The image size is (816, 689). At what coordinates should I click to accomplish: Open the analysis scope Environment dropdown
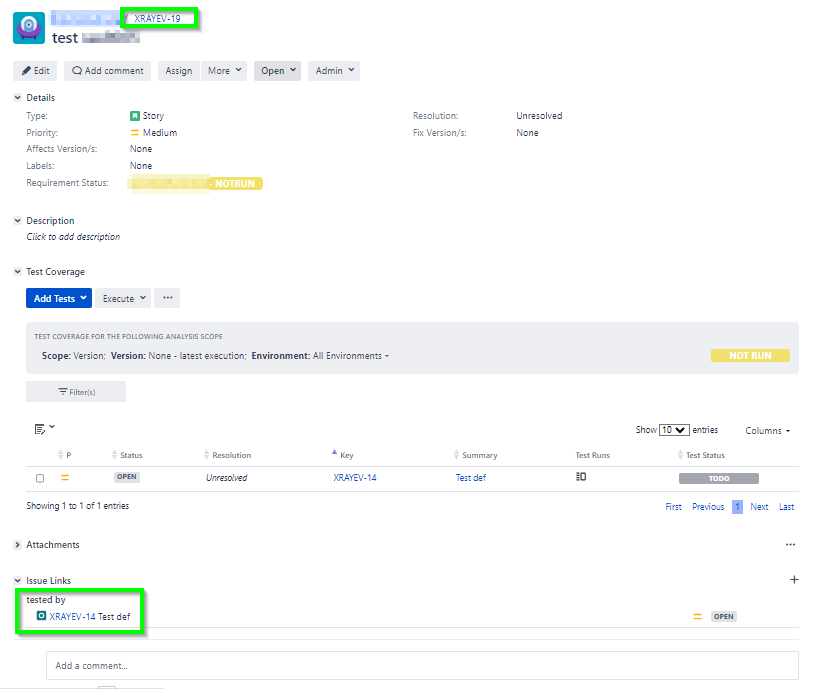click(351, 356)
